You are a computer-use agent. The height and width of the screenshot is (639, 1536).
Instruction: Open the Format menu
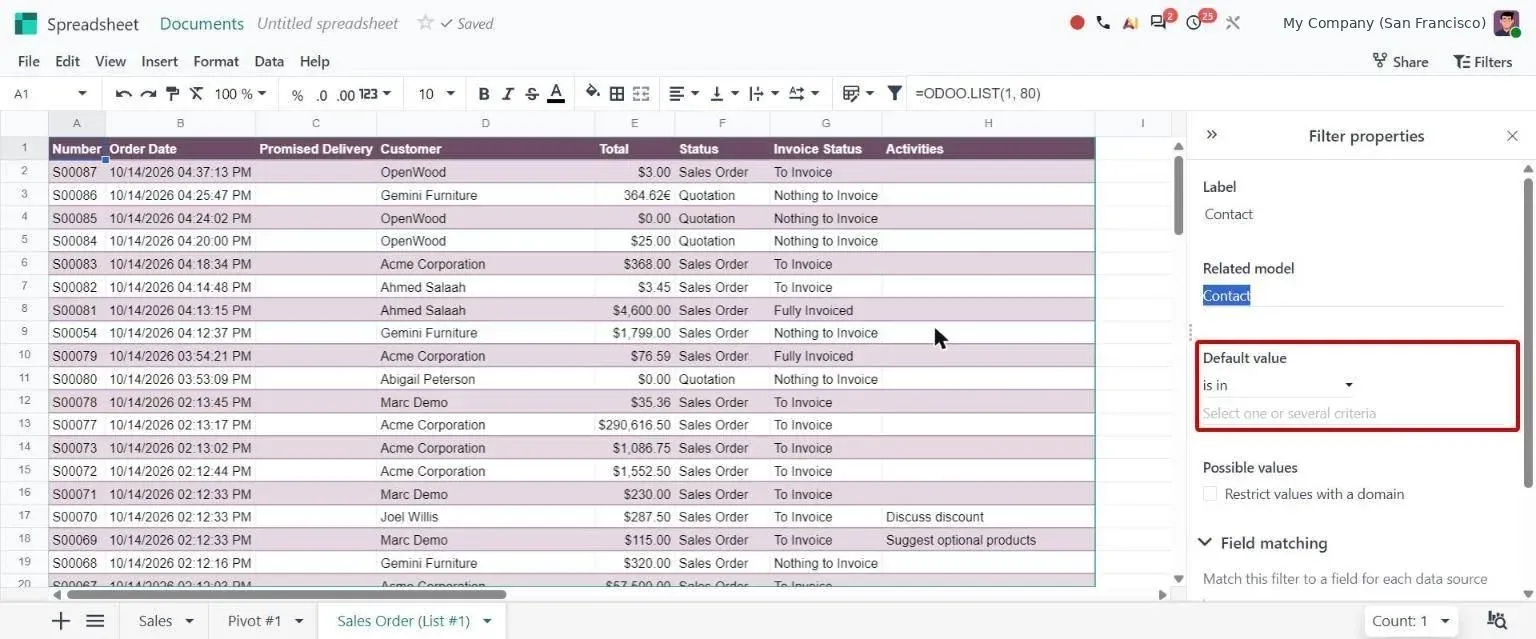216,61
